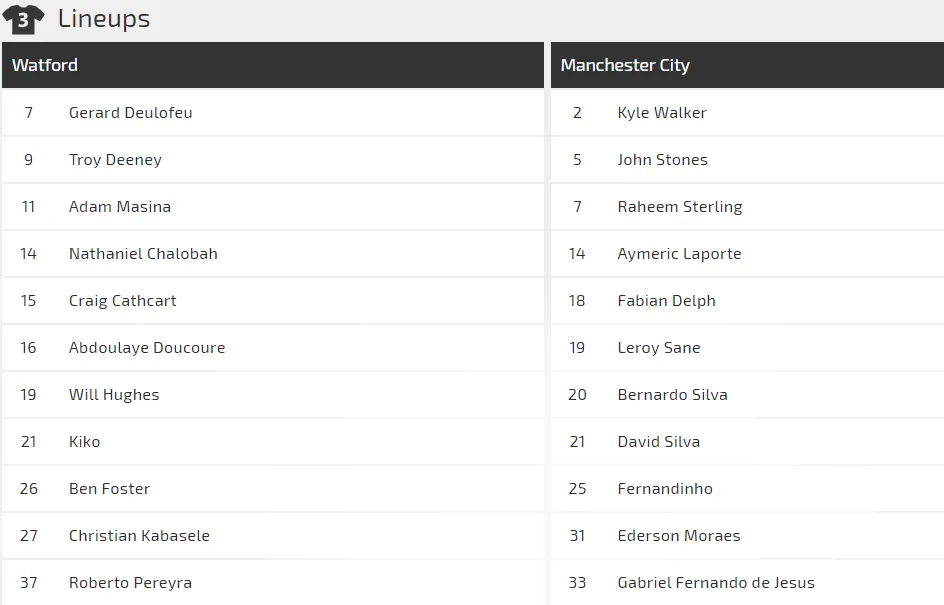Click Kyle Walker in Manchester City lineup
This screenshot has width=944, height=605.
pyautogui.click(x=662, y=113)
